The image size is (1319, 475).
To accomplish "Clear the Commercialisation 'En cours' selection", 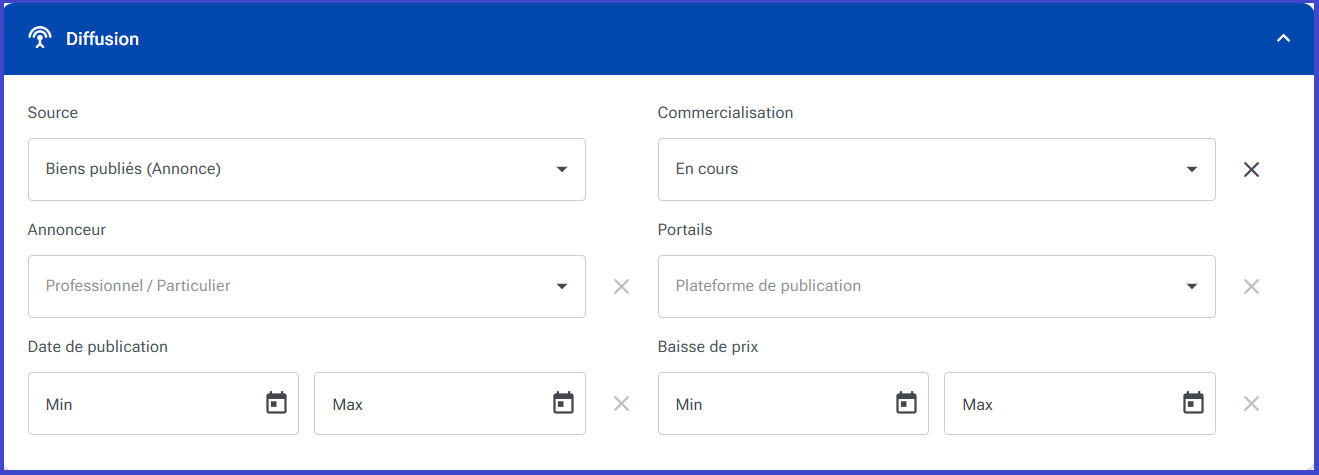I will pos(1251,169).
